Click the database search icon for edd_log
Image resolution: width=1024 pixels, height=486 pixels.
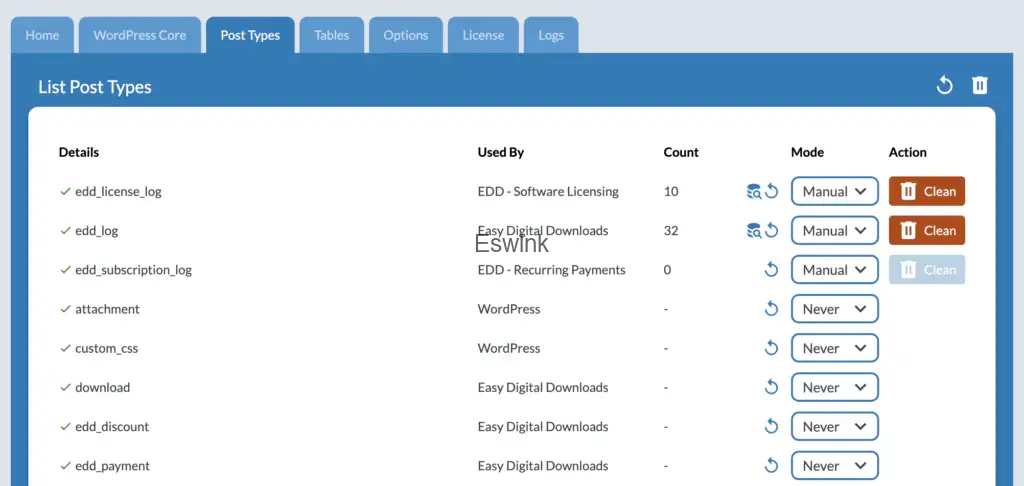click(x=754, y=231)
